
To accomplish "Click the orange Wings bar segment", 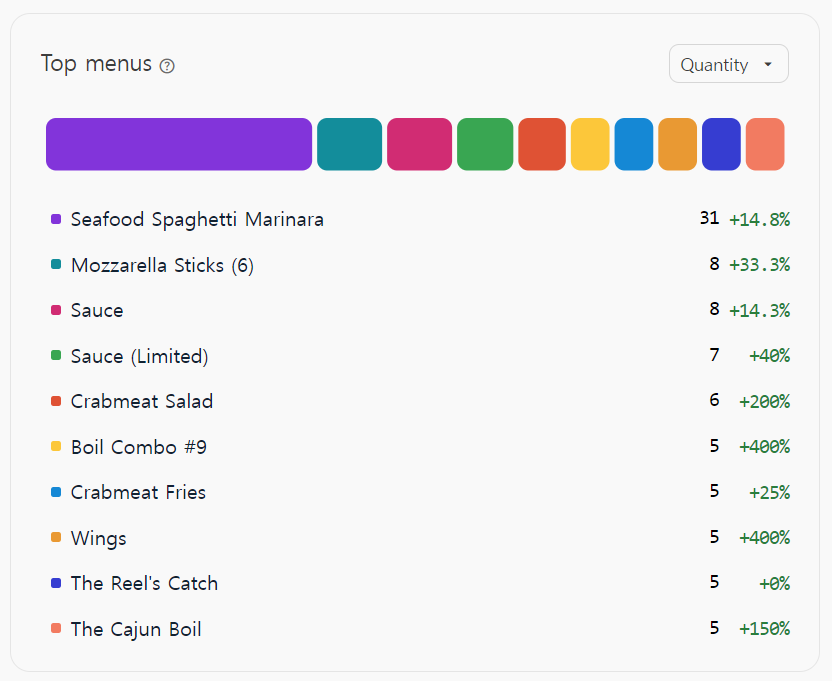I will pyautogui.click(x=677, y=144).
